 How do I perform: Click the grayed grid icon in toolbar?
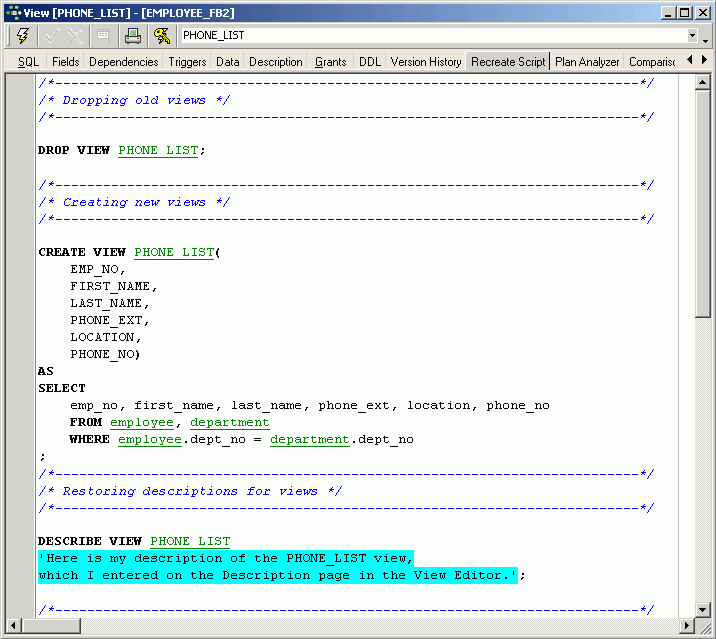tap(103, 36)
